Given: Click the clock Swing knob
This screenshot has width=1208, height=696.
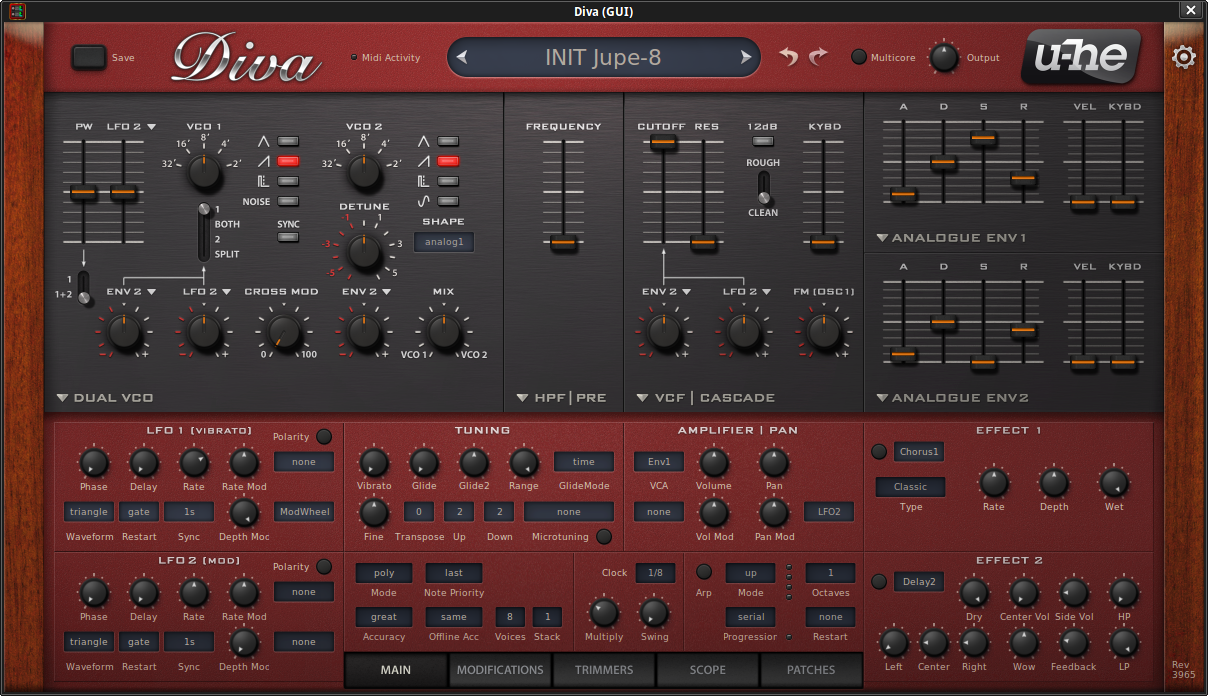Looking at the screenshot, I should (x=654, y=612).
